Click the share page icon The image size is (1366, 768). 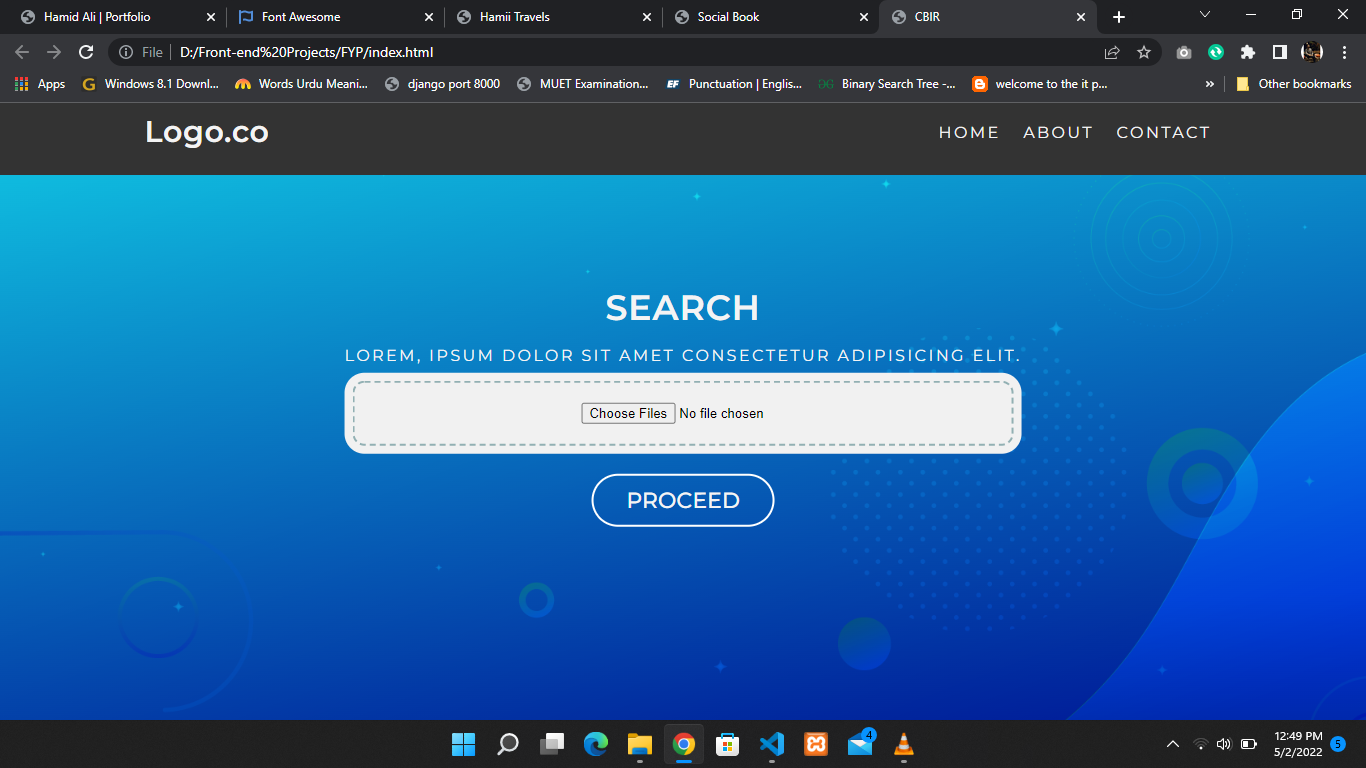1112,52
